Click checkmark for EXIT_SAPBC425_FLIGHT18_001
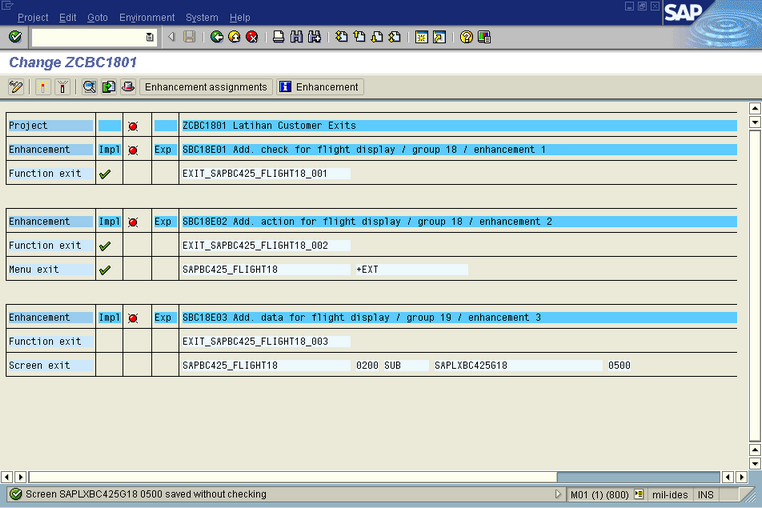 tap(104, 174)
